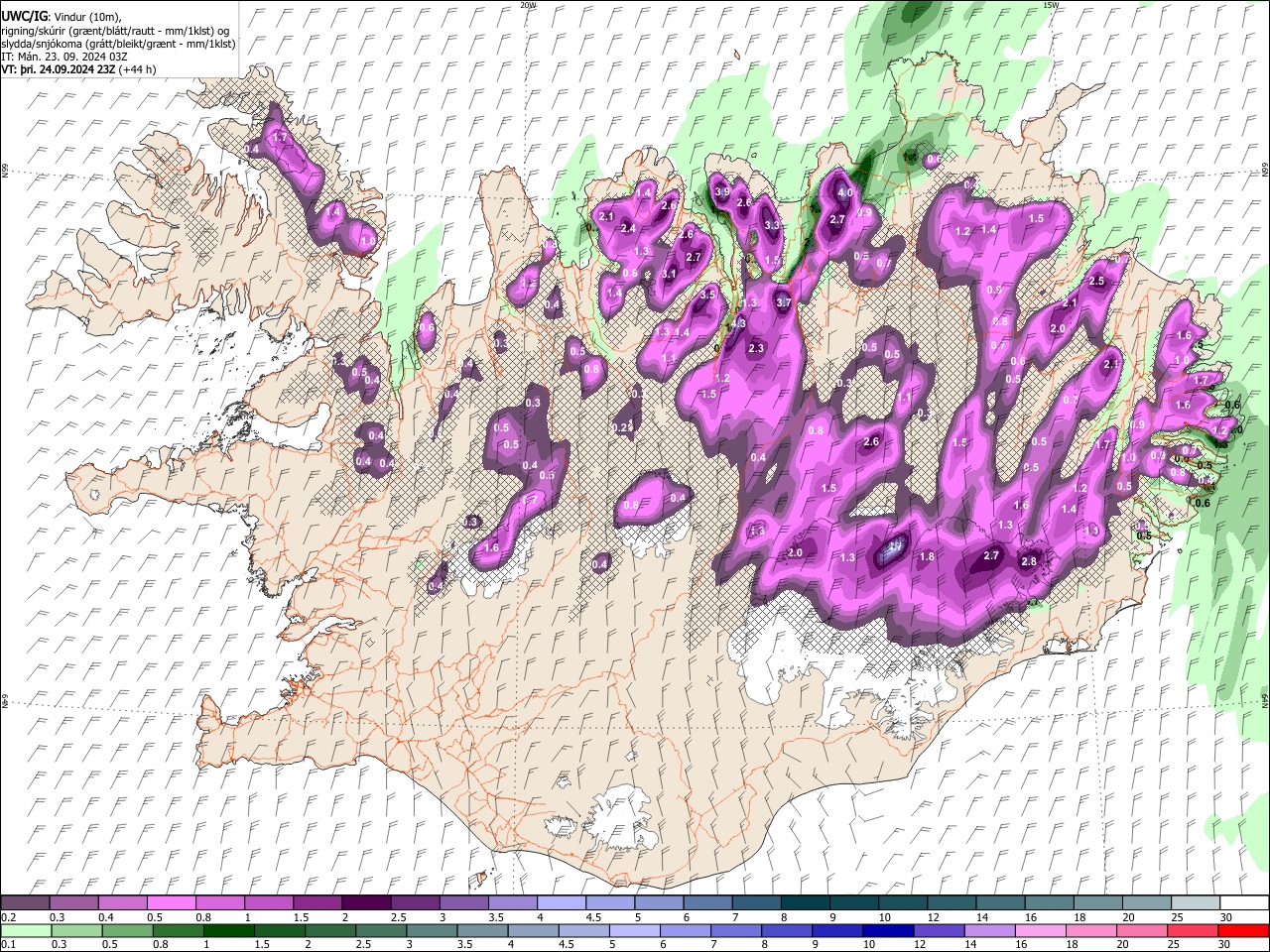Screen dimensions: 1270x952
Task: Click the '3.7' precipitation value on map
Action: pos(783,302)
